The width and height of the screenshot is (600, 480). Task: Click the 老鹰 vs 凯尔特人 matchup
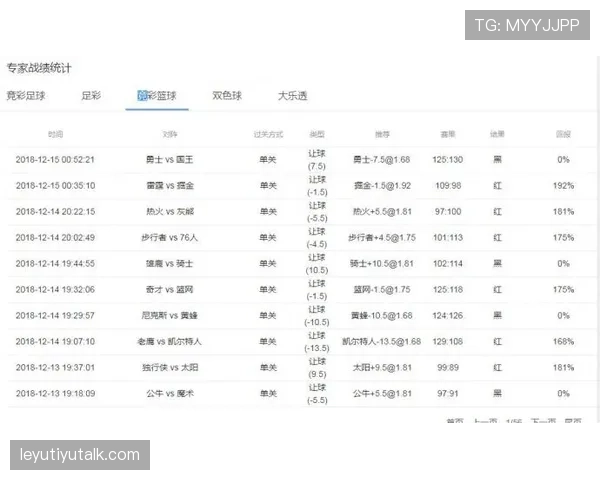tap(169, 341)
